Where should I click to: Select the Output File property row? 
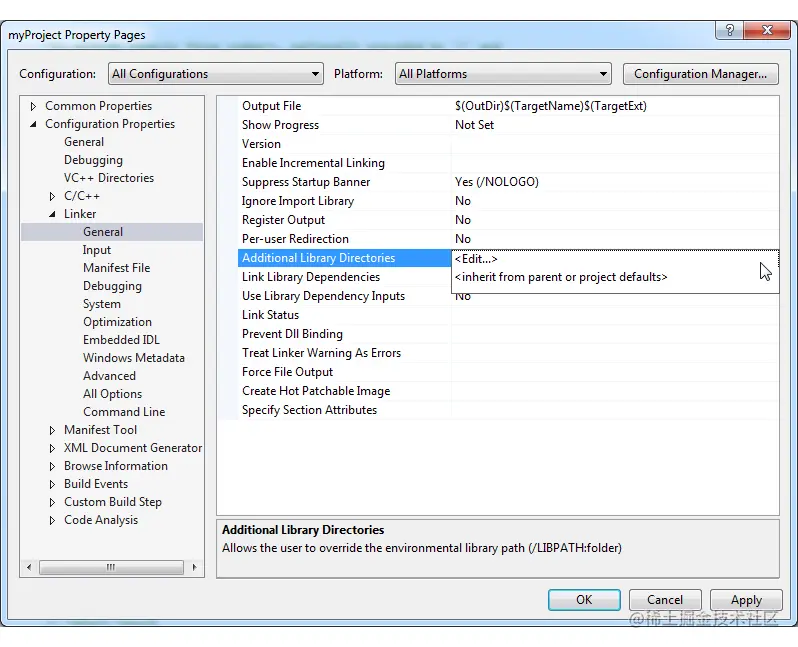[x=508, y=106]
